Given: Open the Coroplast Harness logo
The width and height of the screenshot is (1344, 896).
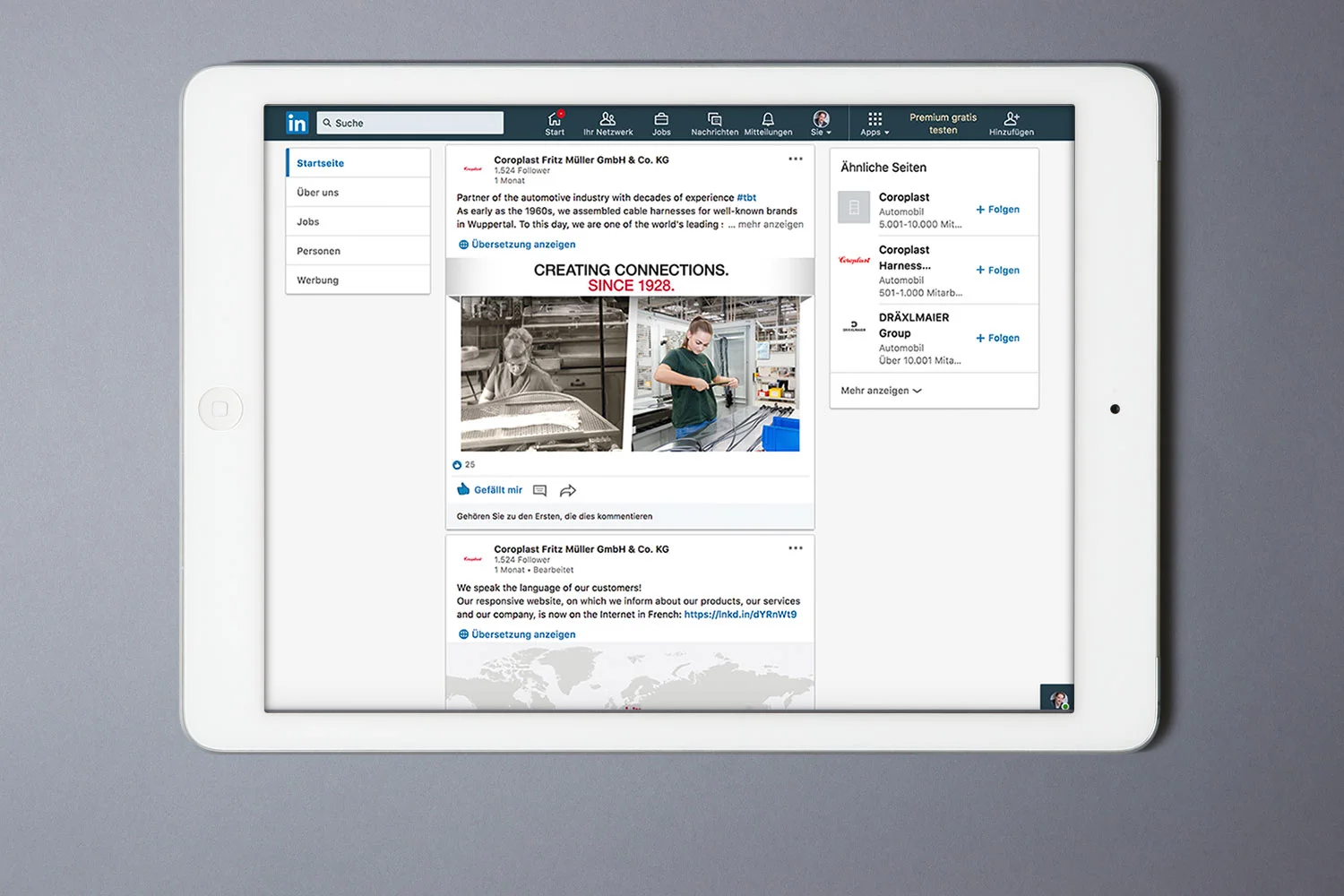Looking at the screenshot, I should [x=854, y=260].
